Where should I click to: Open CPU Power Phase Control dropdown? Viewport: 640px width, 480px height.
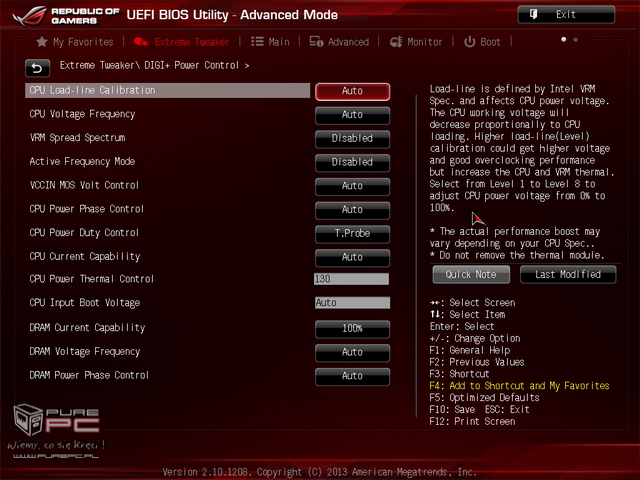pos(352,210)
